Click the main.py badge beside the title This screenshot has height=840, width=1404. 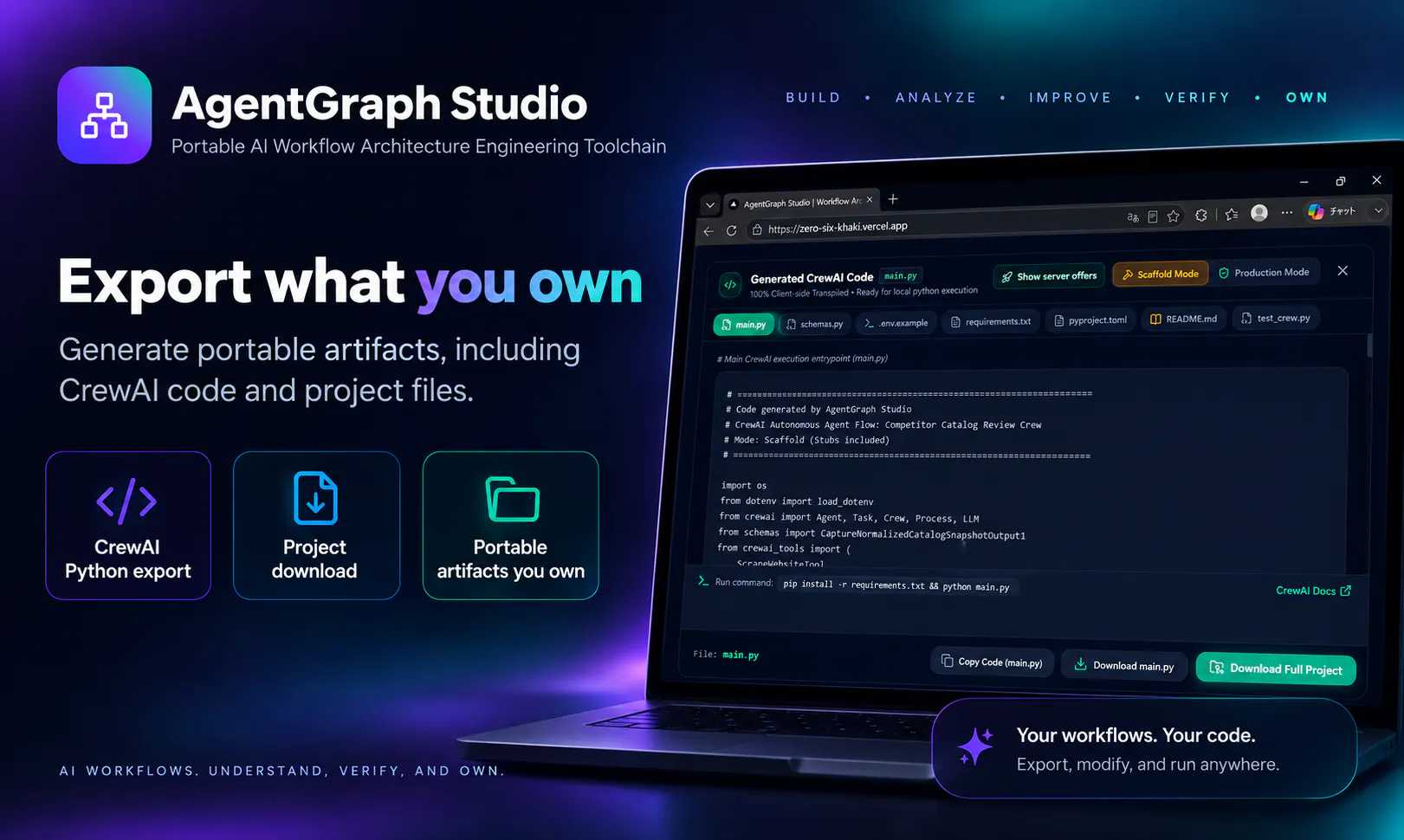[x=901, y=276]
